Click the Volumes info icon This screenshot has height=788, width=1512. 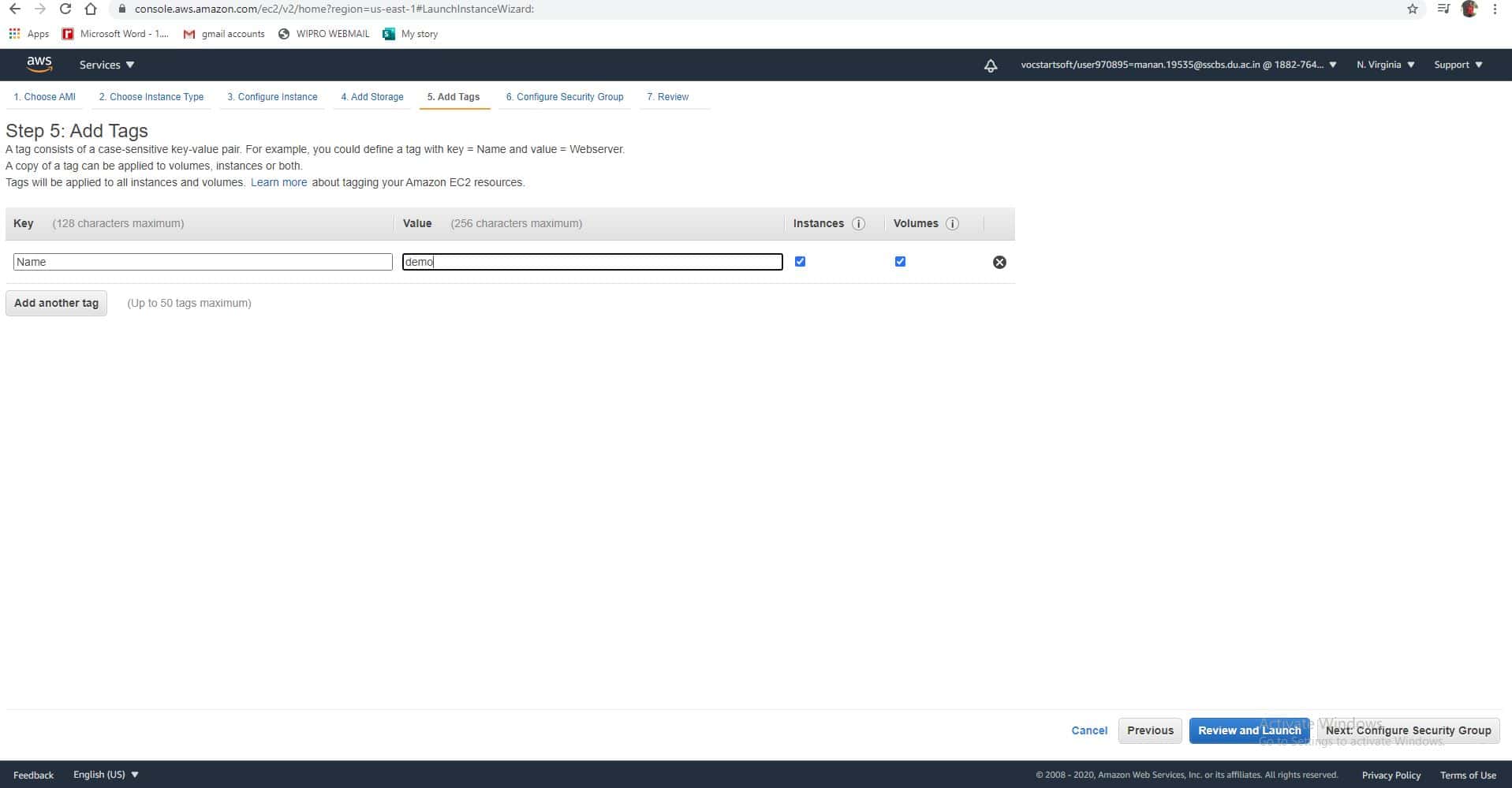(952, 224)
